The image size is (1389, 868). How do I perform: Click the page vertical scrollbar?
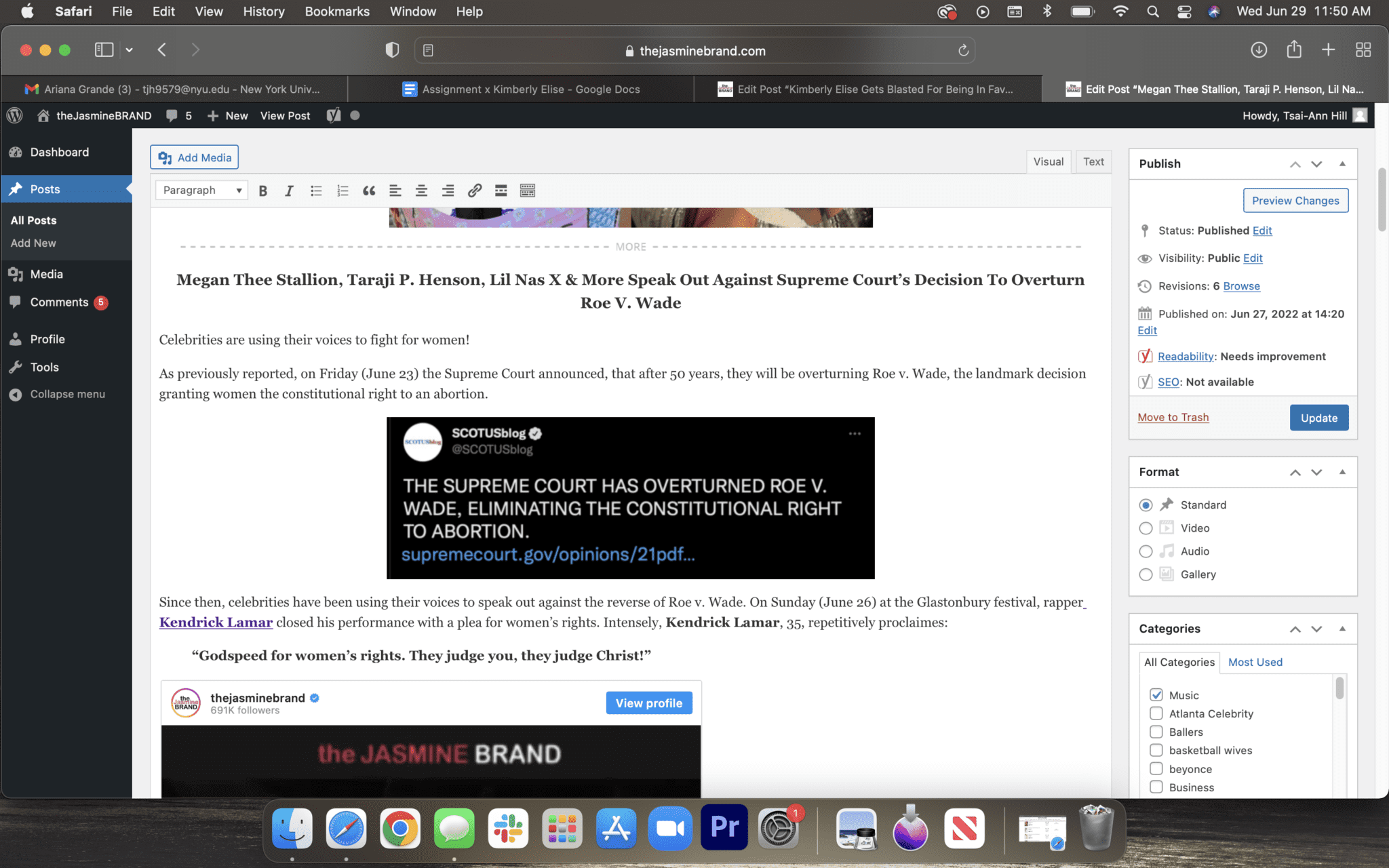(x=1382, y=199)
